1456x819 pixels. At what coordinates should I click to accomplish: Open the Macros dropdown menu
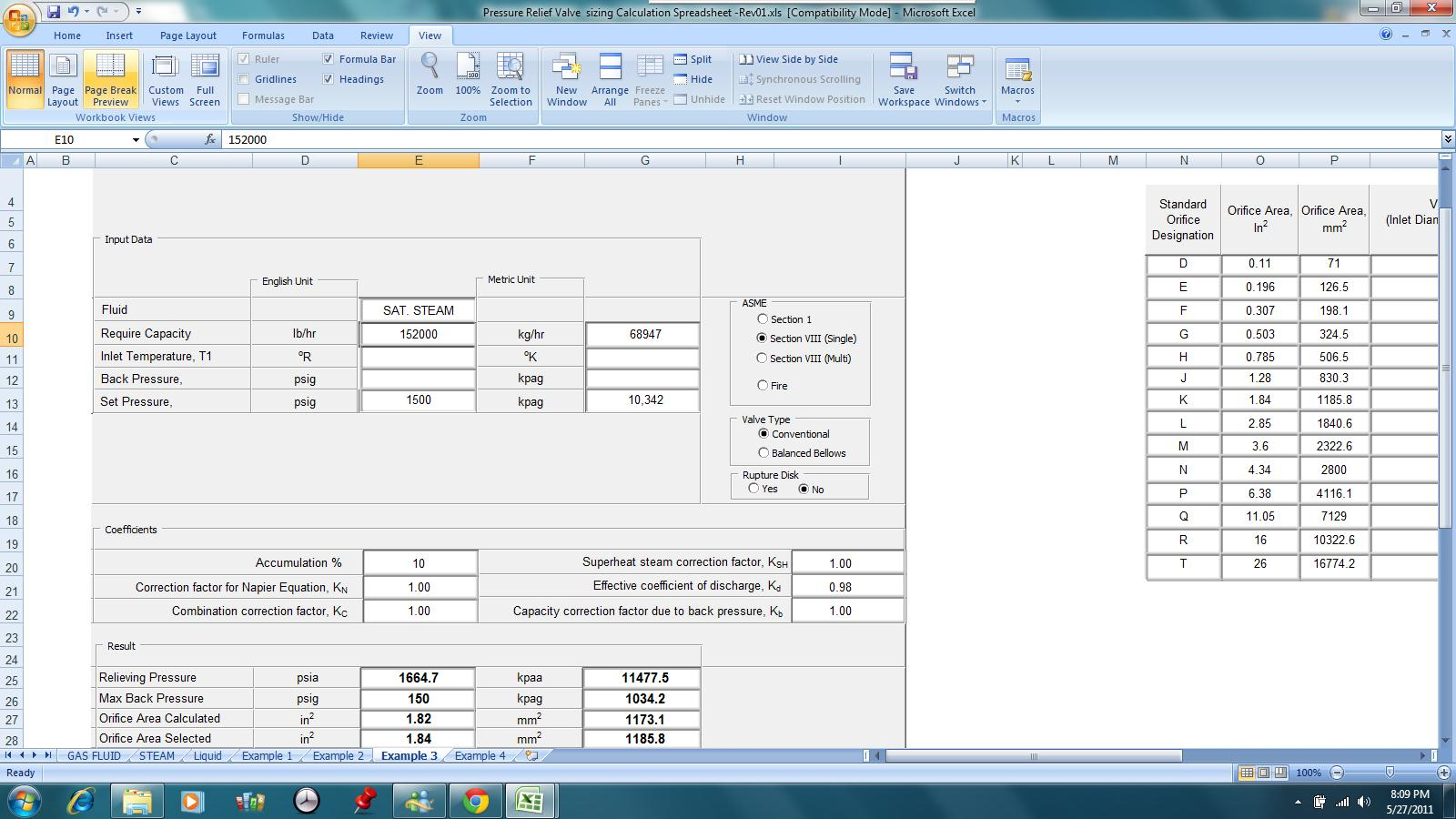1017,100
